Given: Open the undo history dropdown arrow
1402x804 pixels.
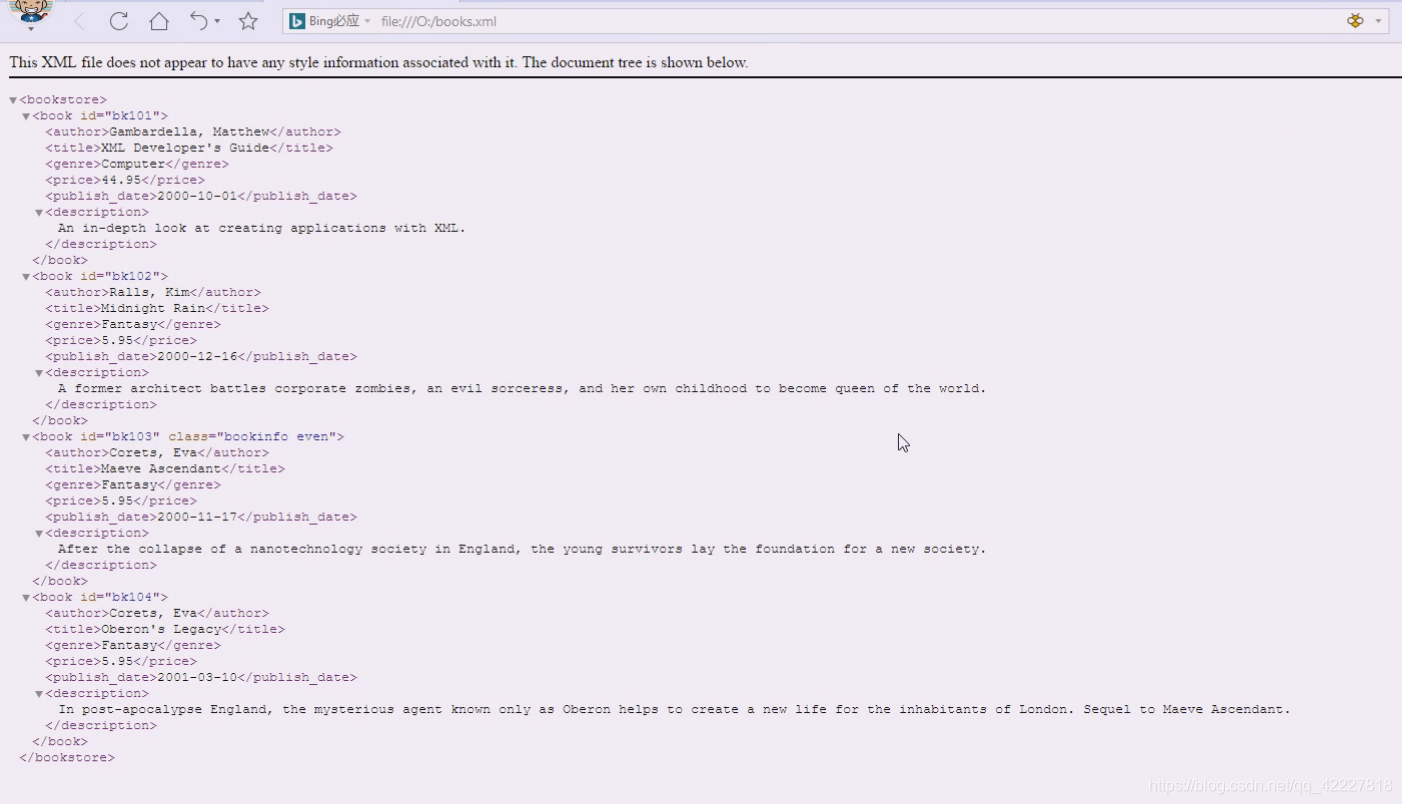Looking at the screenshot, I should 217,22.
